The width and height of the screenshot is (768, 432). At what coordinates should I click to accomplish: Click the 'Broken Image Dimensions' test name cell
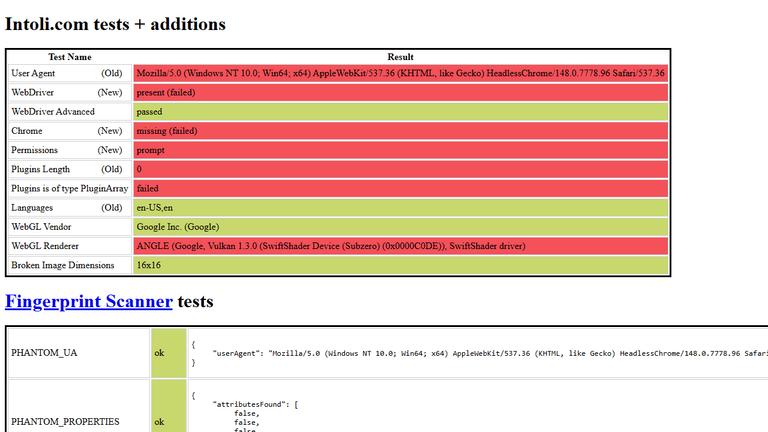click(70, 265)
